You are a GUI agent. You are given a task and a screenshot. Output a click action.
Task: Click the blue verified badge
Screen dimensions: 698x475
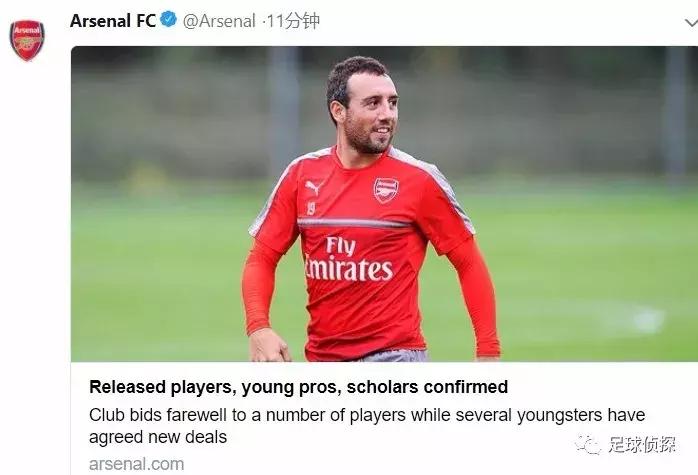[x=169, y=20]
